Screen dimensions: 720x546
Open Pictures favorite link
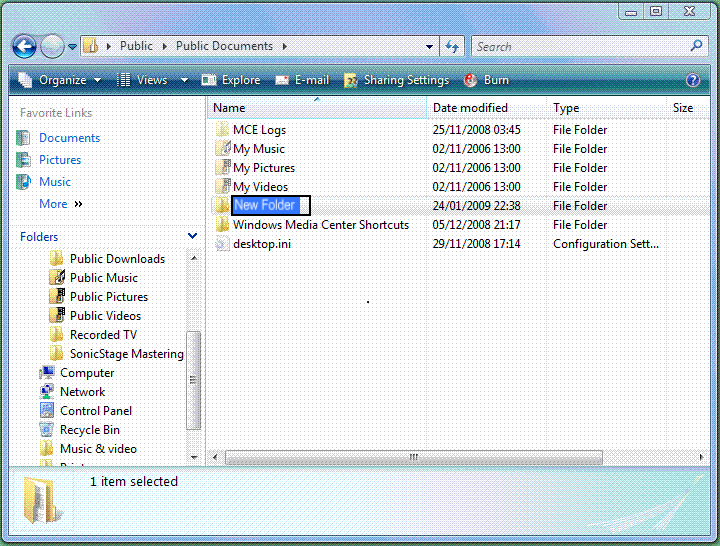click(x=60, y=160)
